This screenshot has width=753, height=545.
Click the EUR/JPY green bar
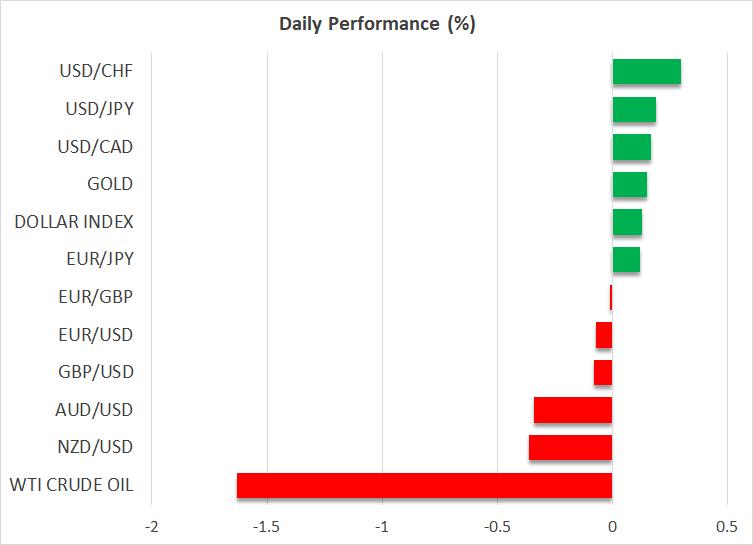[x=626, y=259]
